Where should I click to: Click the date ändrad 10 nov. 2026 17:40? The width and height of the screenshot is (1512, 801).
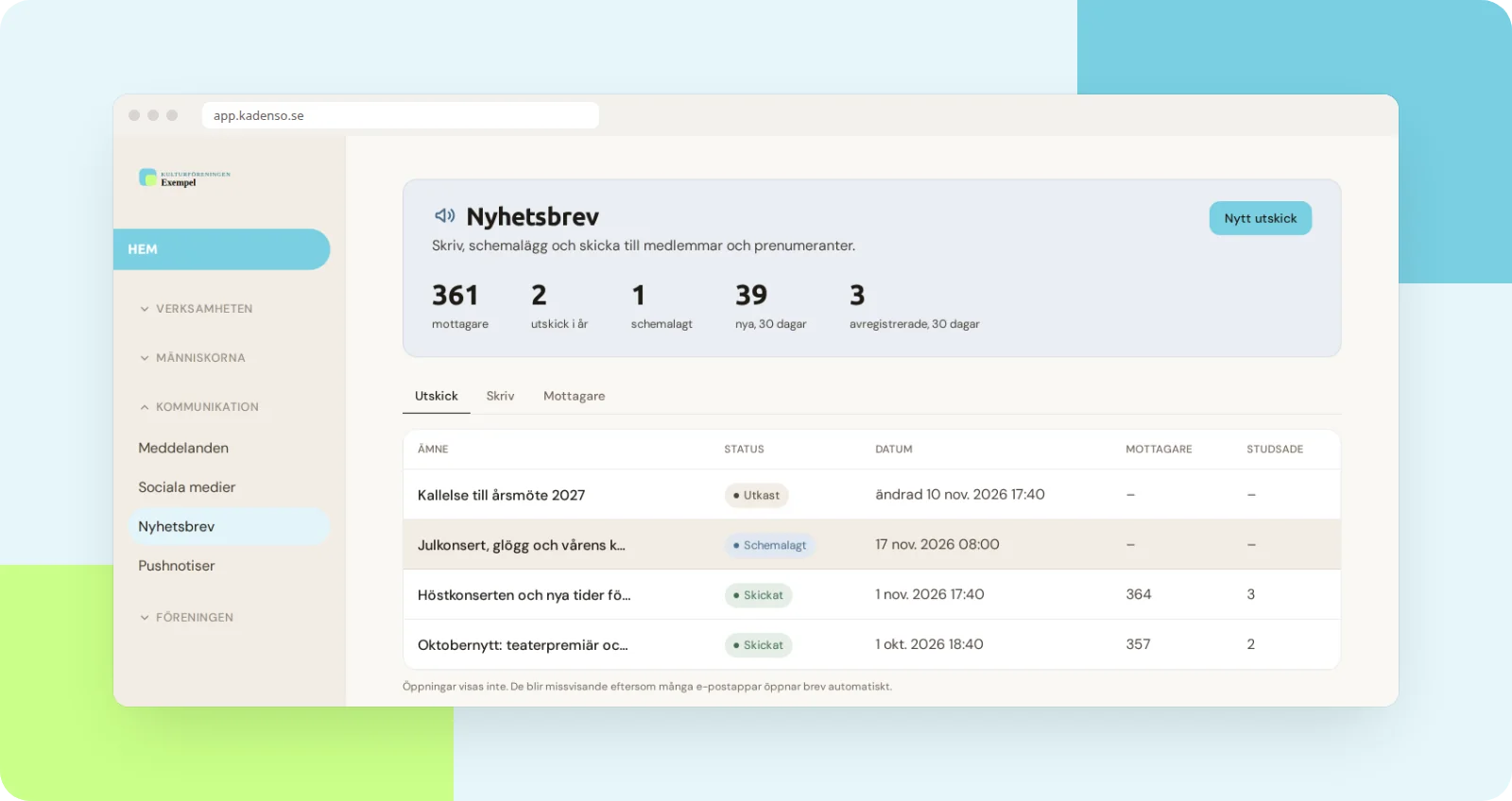tap(960, 494)
